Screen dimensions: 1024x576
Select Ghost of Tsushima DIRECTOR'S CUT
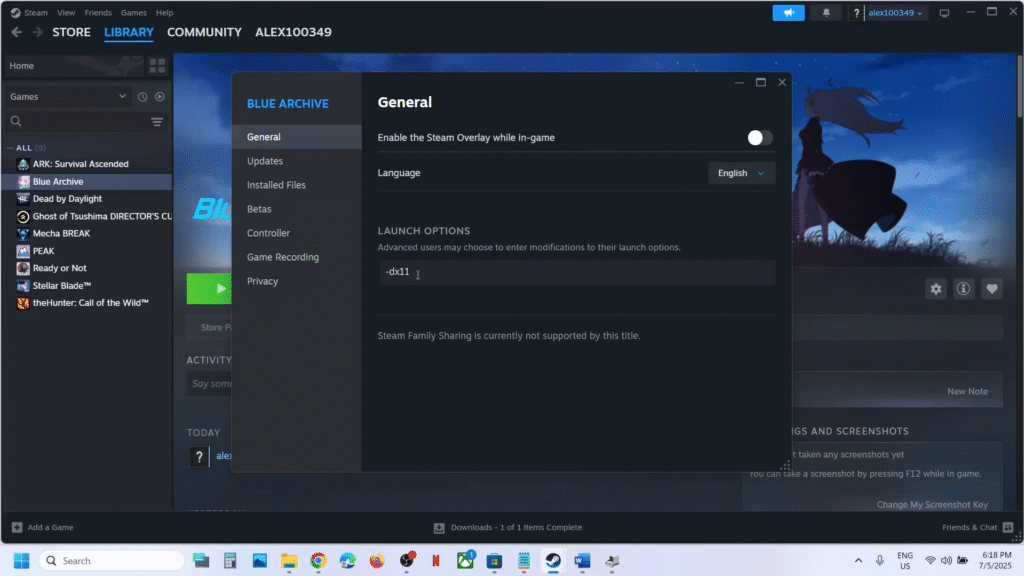click(x=88, y=216)
